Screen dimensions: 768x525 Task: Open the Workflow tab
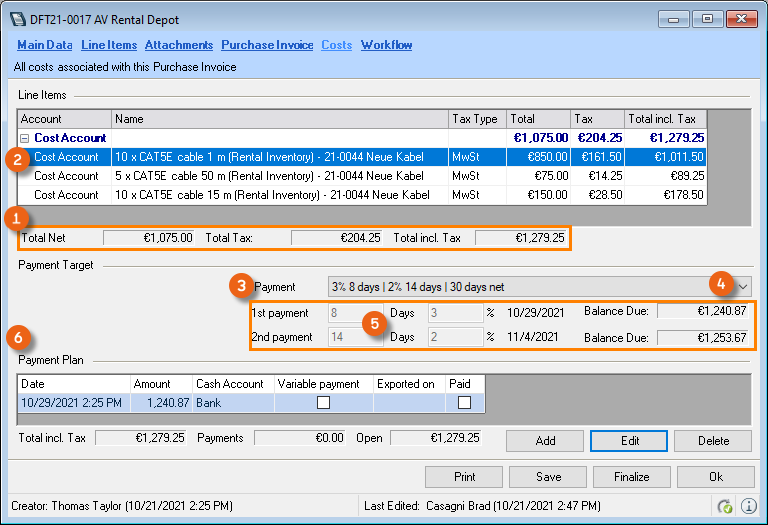tap(386, 45)
